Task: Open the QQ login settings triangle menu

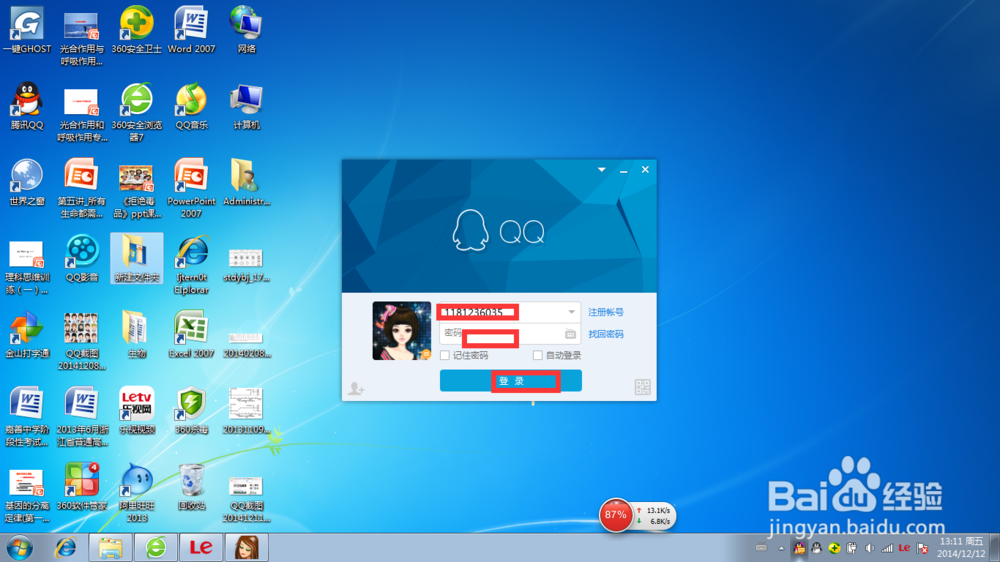Action: coord(601,170)
